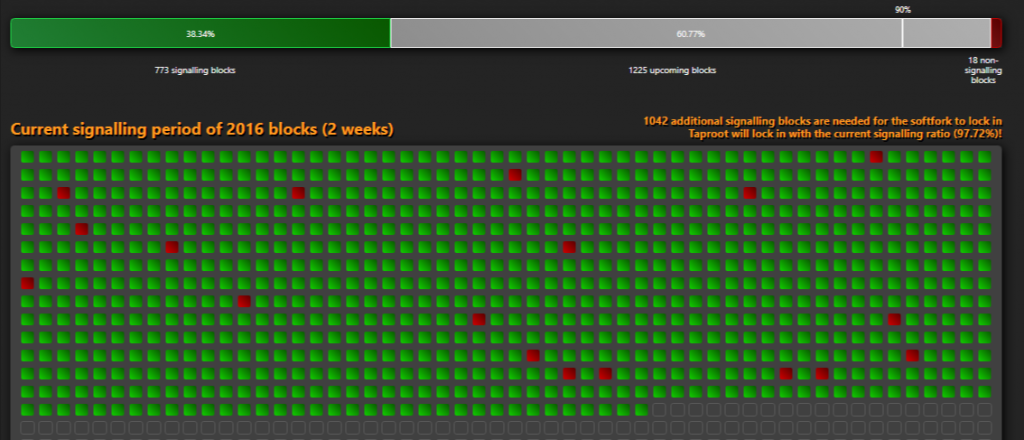Open the first red block in the thirteenth row
1024x440 pixels.
coord(569,374)
